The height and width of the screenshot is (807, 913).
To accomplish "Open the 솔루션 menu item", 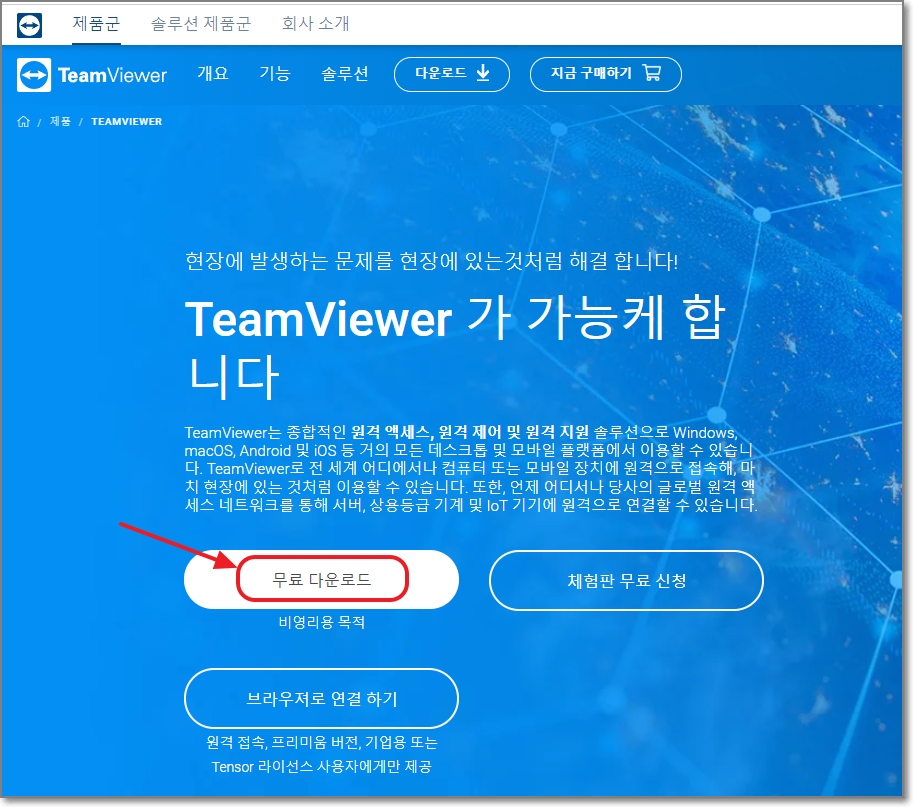I will [x=344, y=74].
